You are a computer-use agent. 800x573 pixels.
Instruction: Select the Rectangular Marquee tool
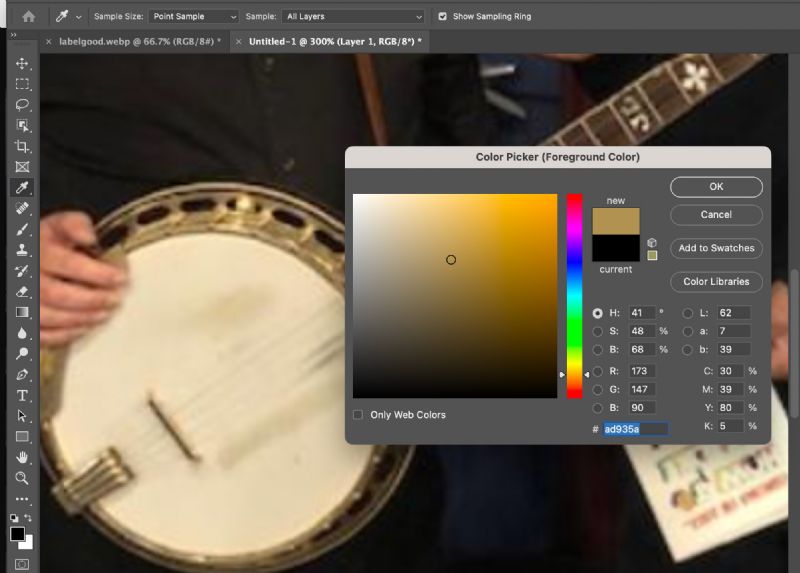[22, 84]
